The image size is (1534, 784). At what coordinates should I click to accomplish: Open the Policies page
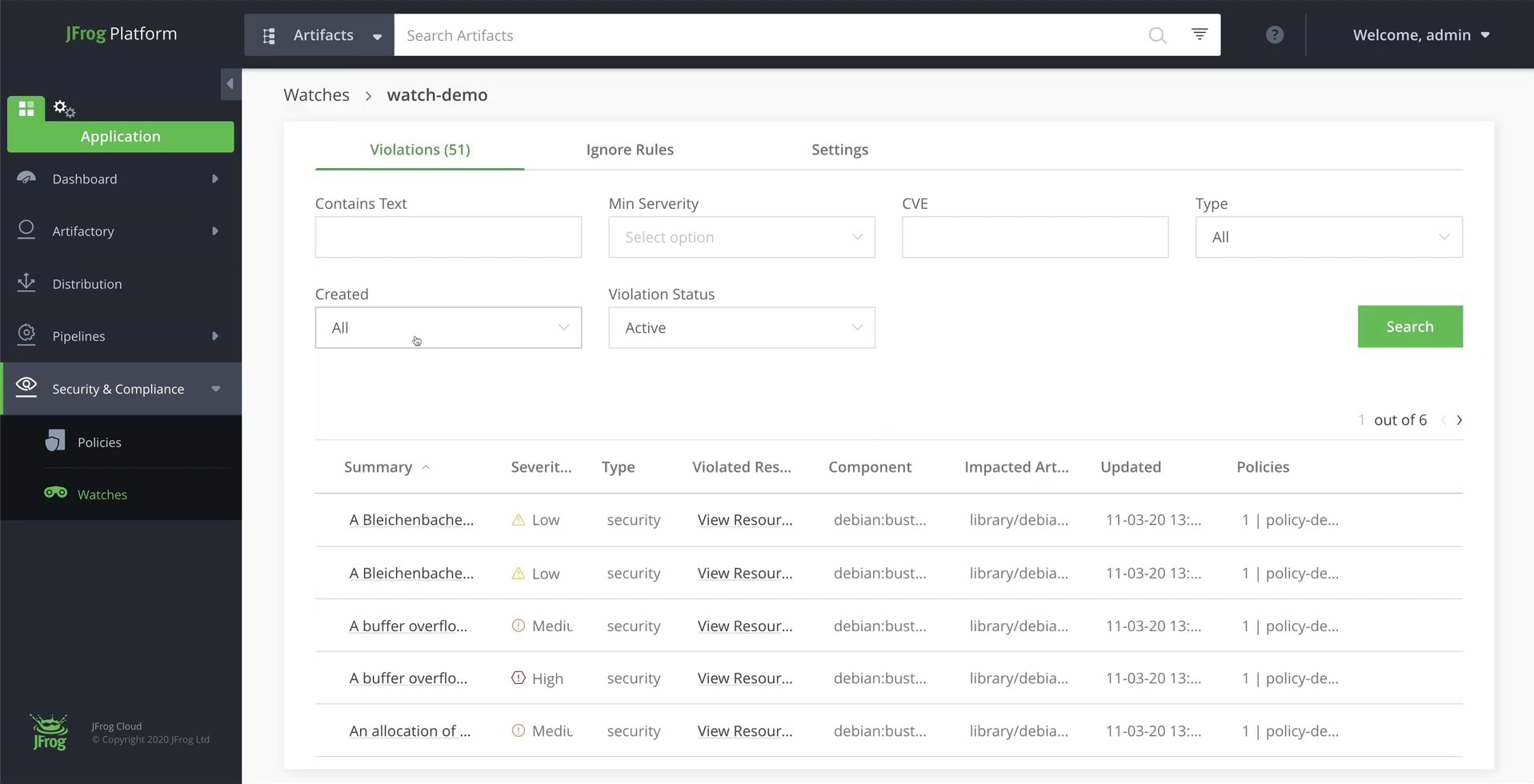pyautogui.click(x=98, y=441)
